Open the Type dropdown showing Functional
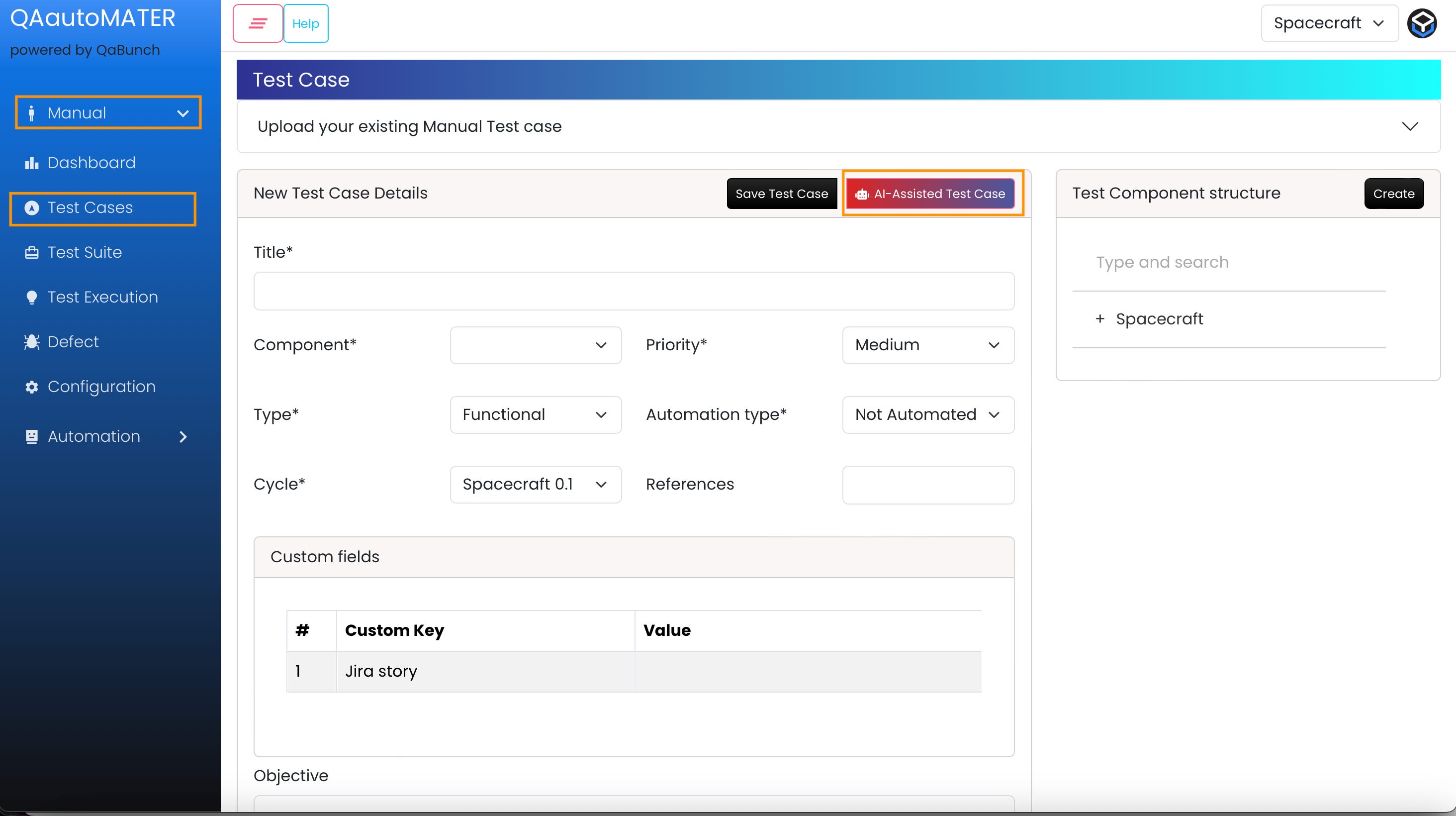This screenshot has height=816, width=1456. [x=535, y=414]
